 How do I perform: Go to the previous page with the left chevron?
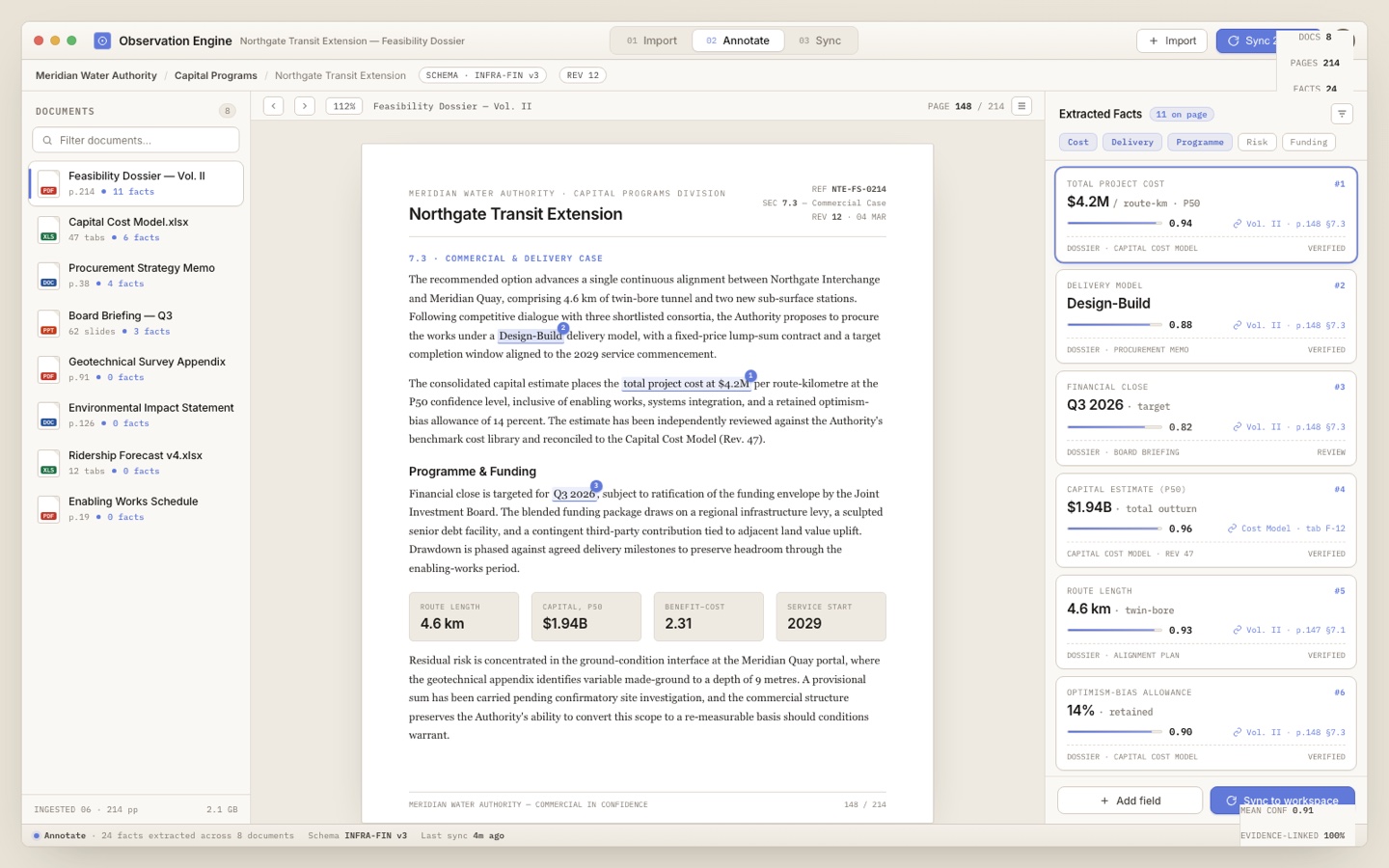274,106
